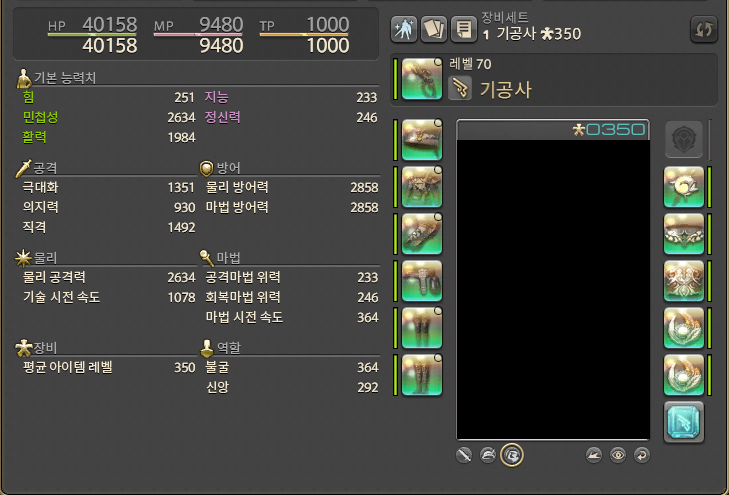Toggle headgear display with the helmet icon

[488, 455]
